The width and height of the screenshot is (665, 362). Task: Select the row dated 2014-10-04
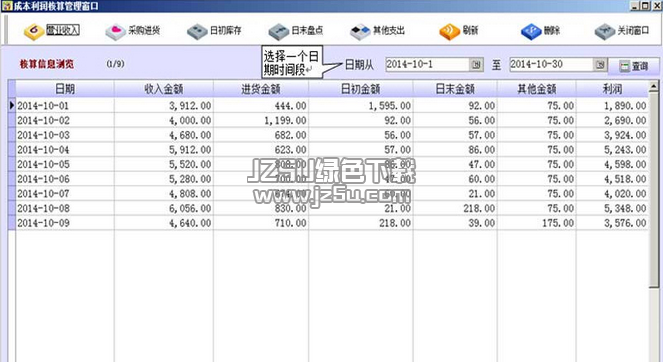click(332, 150)
